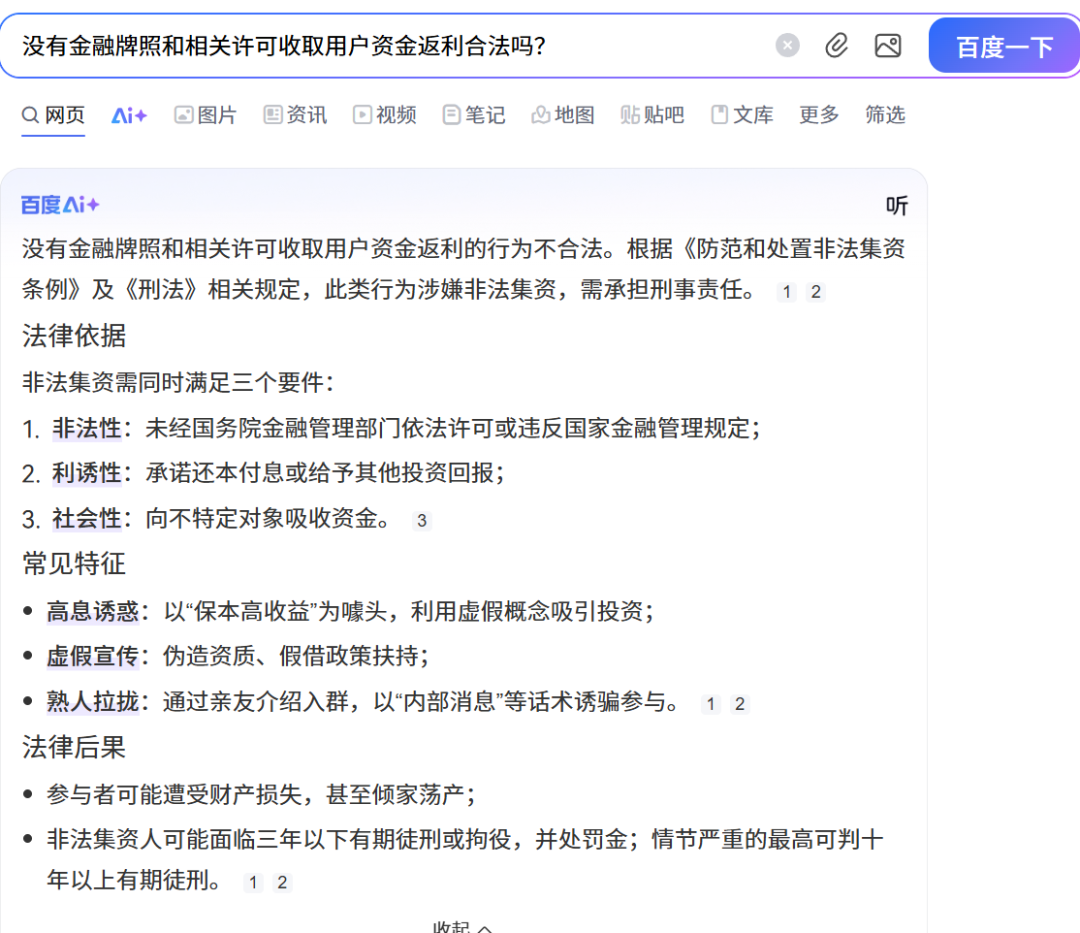Switch to the 地图 tab
1080x933 pixels.
click(x=563, y=115)
